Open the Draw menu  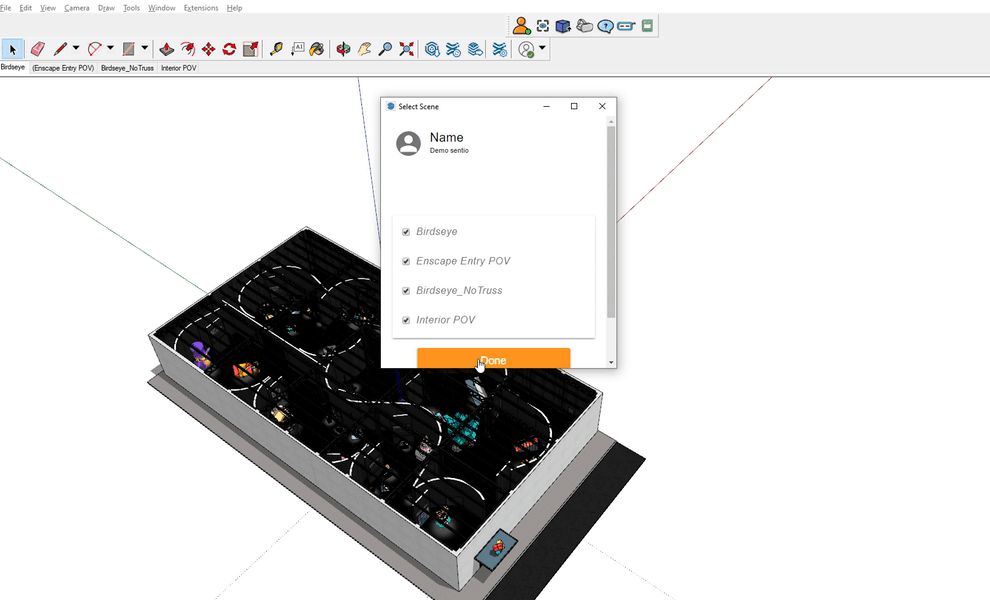106,8
